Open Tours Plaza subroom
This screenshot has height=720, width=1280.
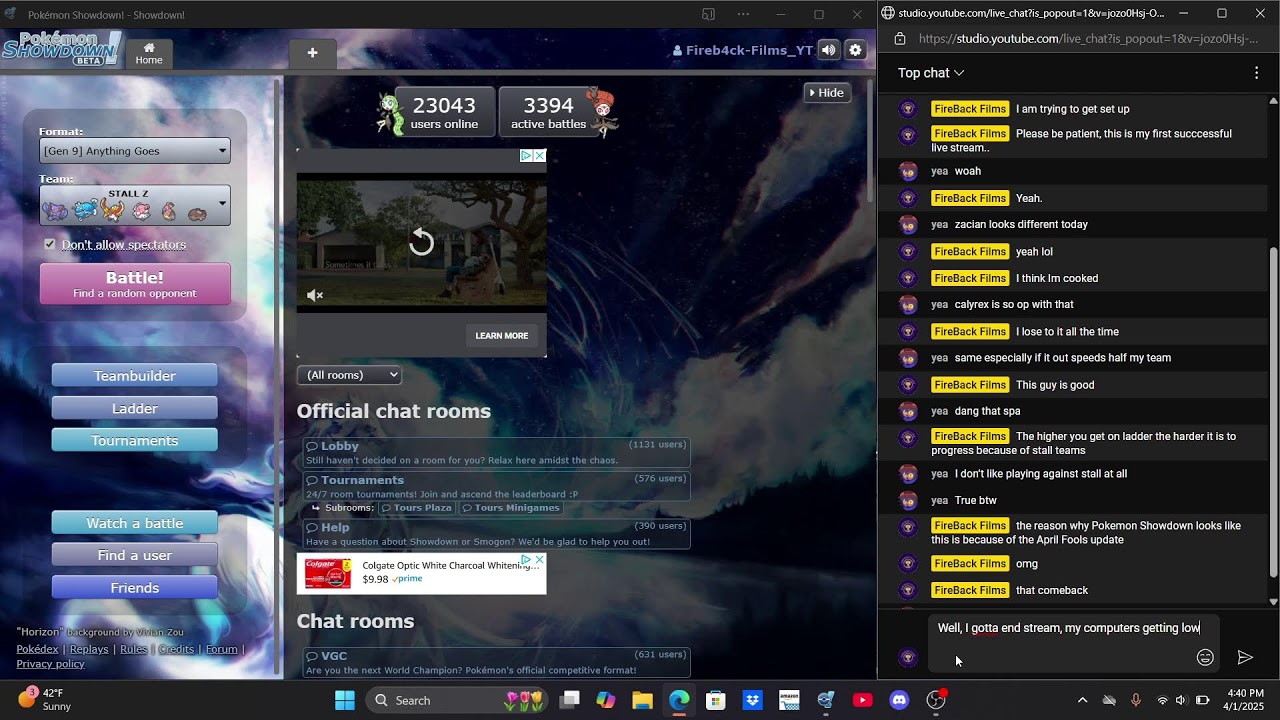415,508
